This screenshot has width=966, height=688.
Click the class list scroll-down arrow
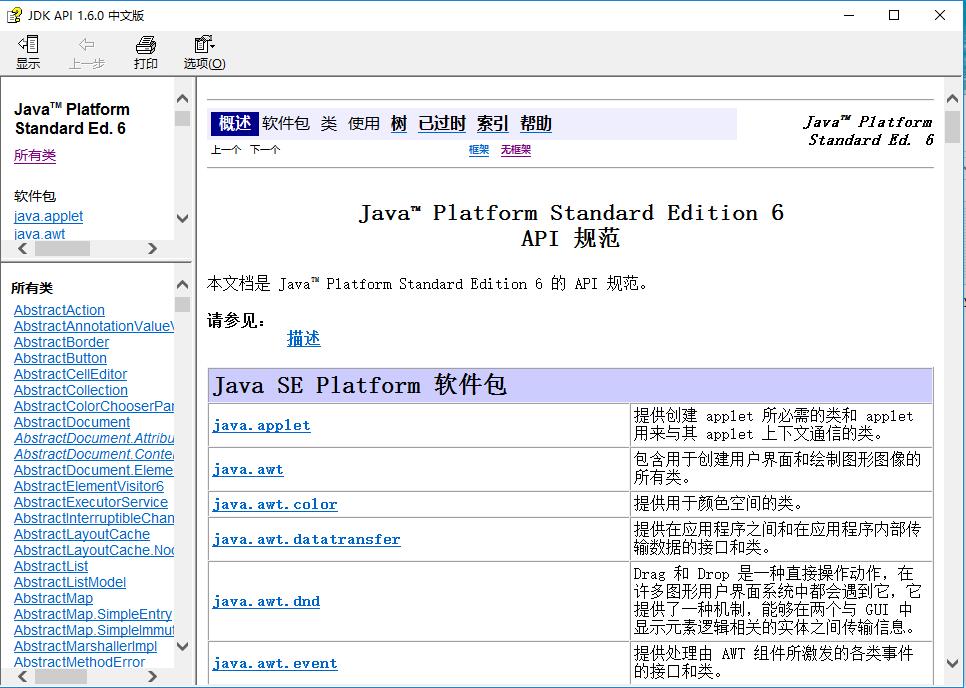[x=182, y=646]
